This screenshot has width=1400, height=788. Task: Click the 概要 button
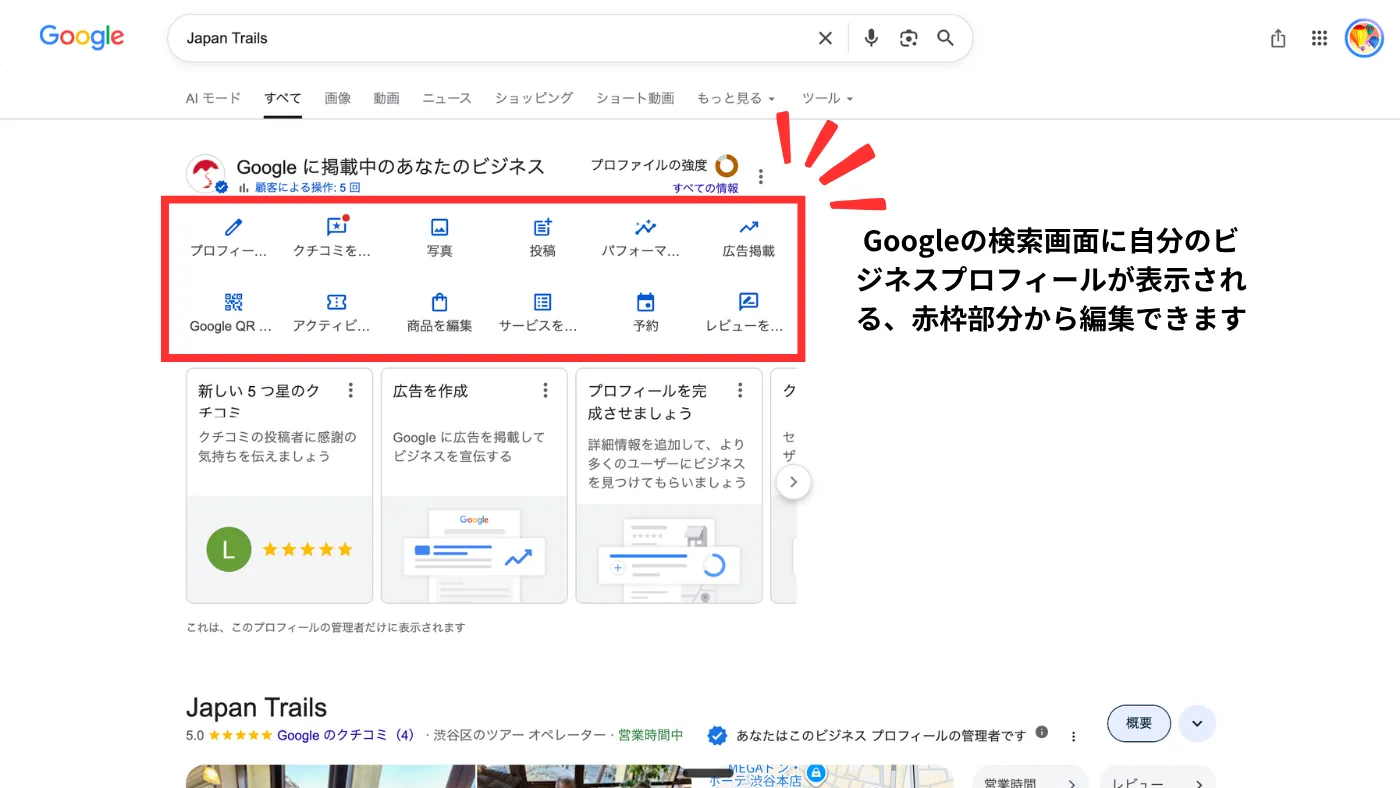click(x=1139, y=723)
